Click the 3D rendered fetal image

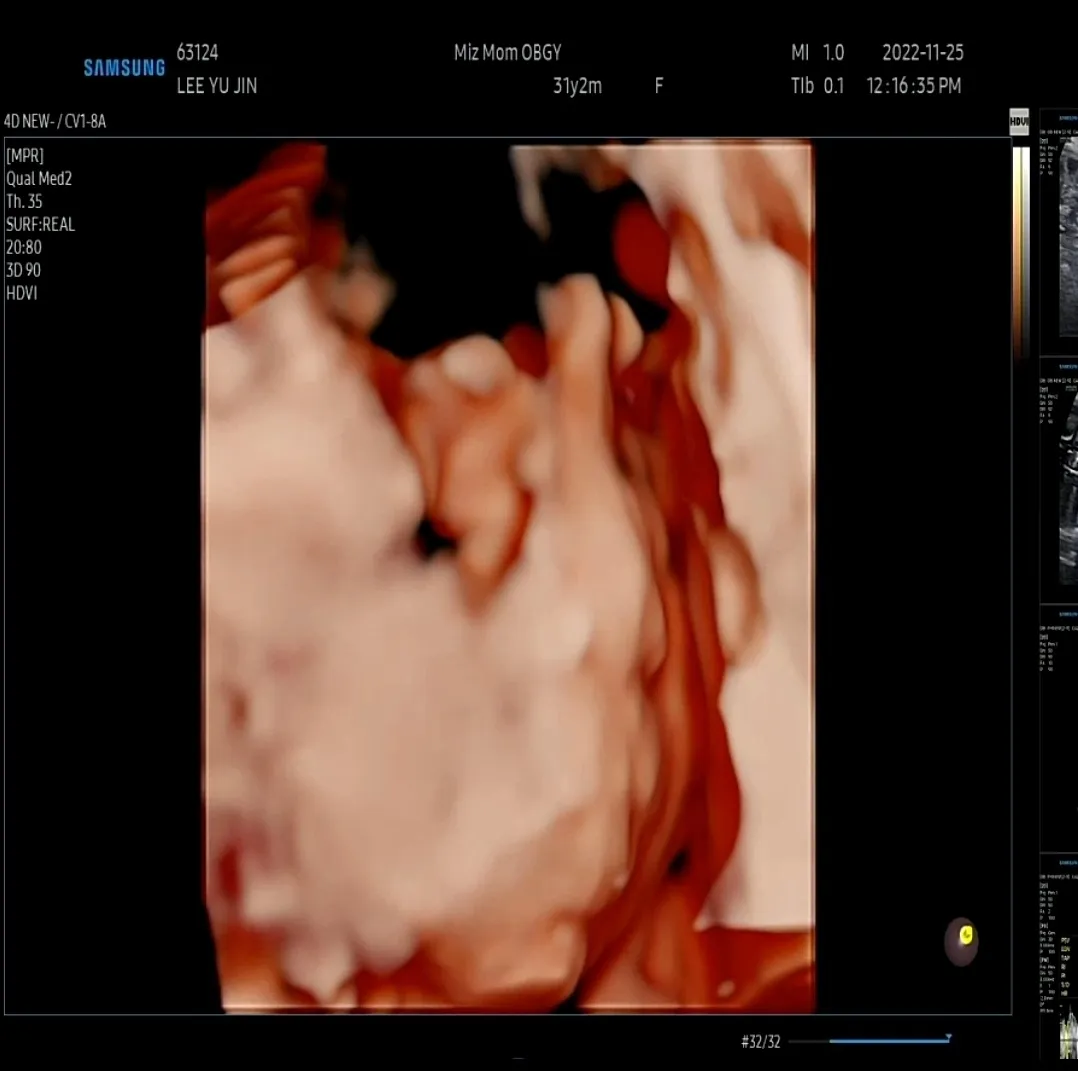tap(509, 577)
